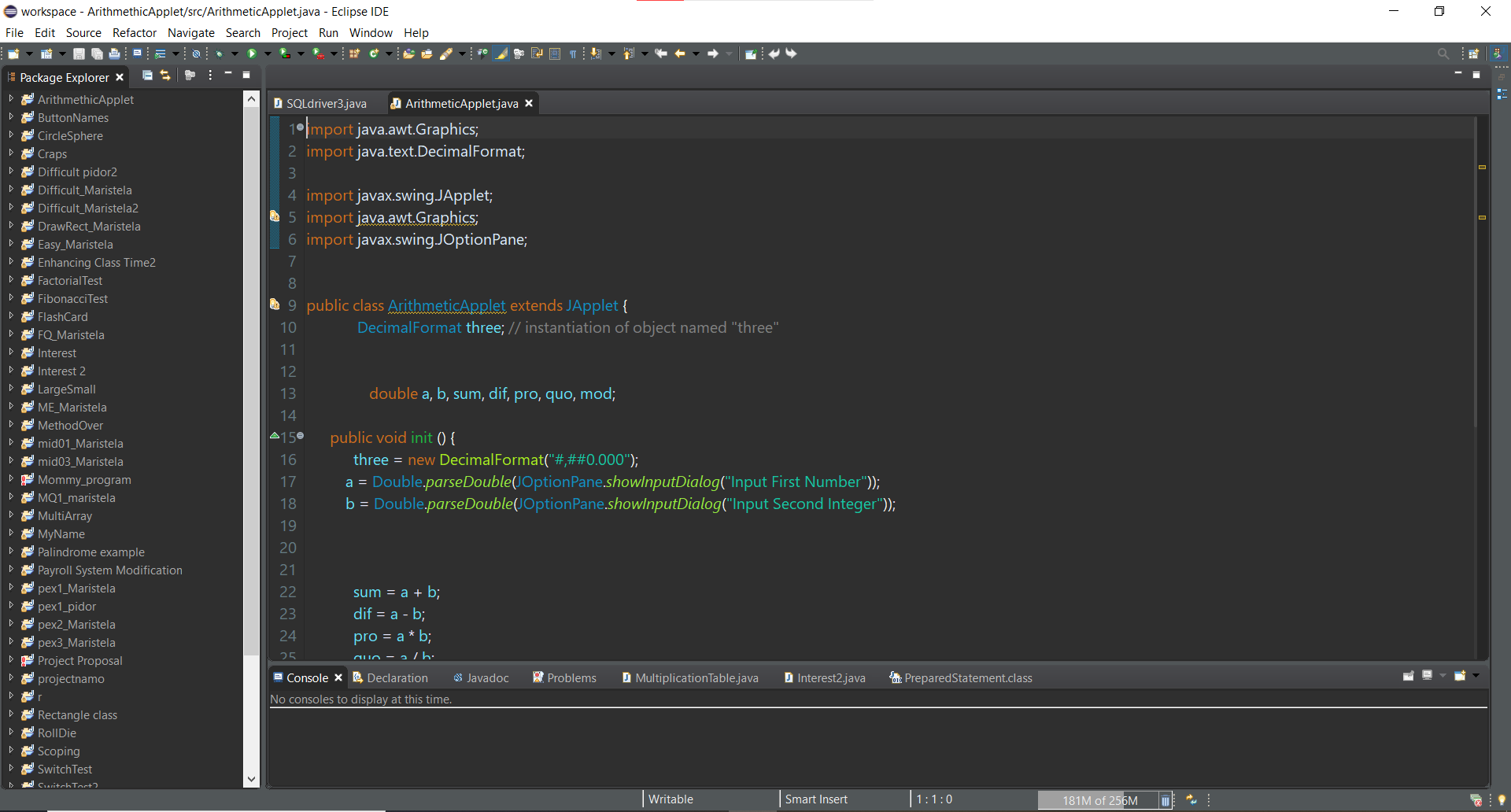Open the Refactor menu
The image size is (1511, 812).
coord(135,33)
